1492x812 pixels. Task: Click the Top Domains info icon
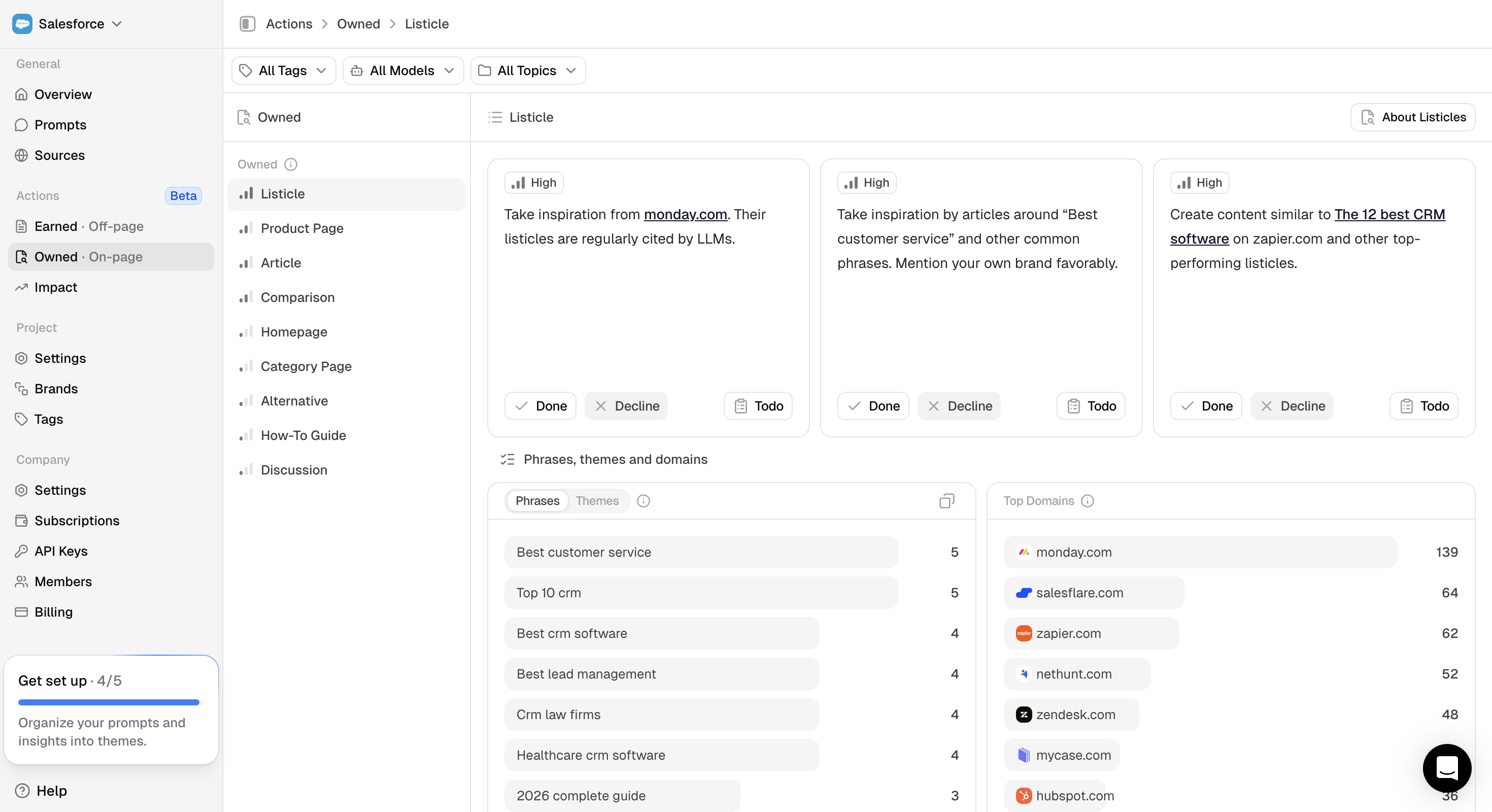pyautogui.click(x=1087, y=501)
